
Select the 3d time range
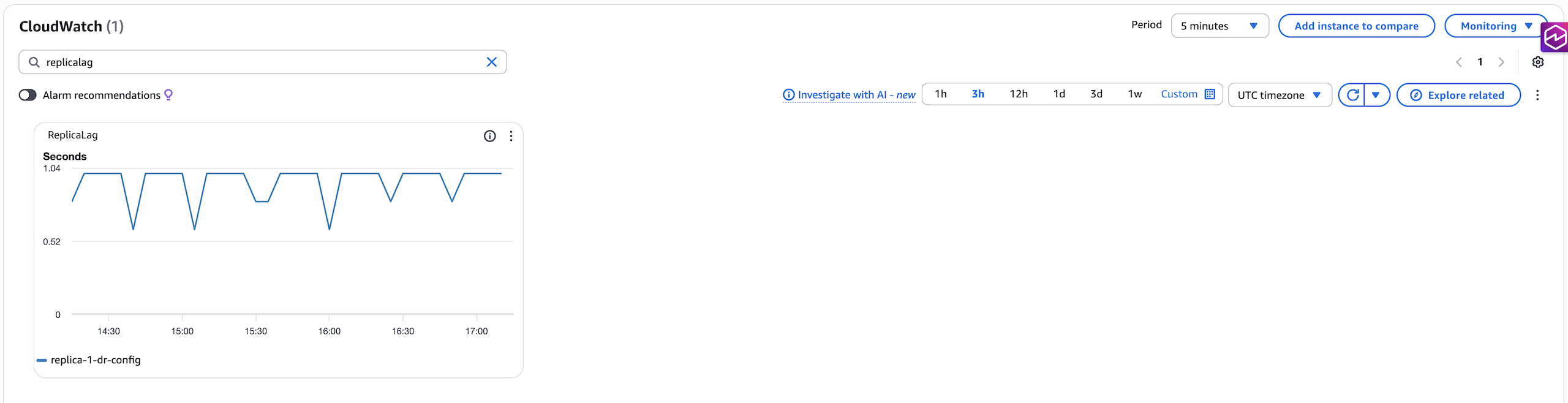(x=1096, y=94)
